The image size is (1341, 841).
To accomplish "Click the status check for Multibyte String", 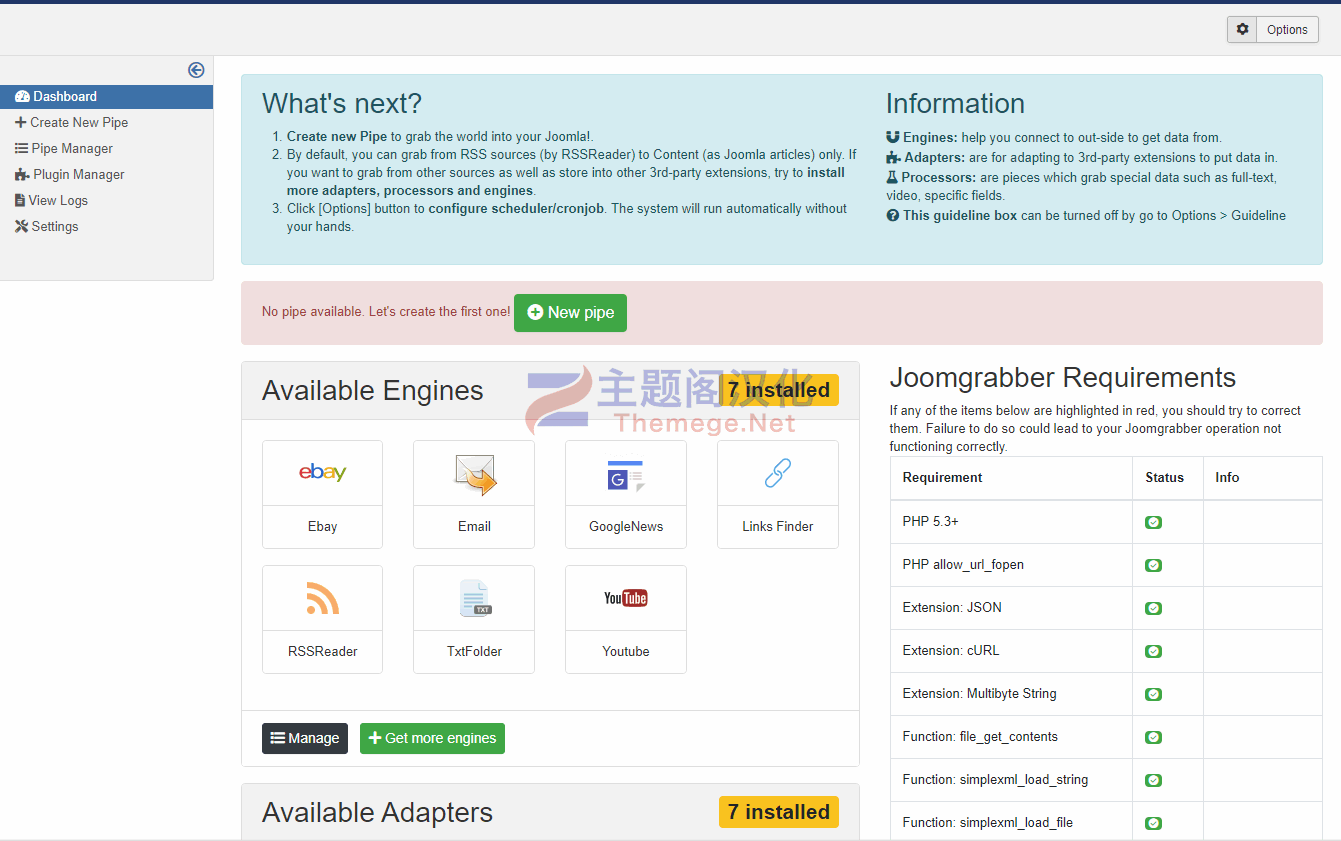I will coord(1153,694).
